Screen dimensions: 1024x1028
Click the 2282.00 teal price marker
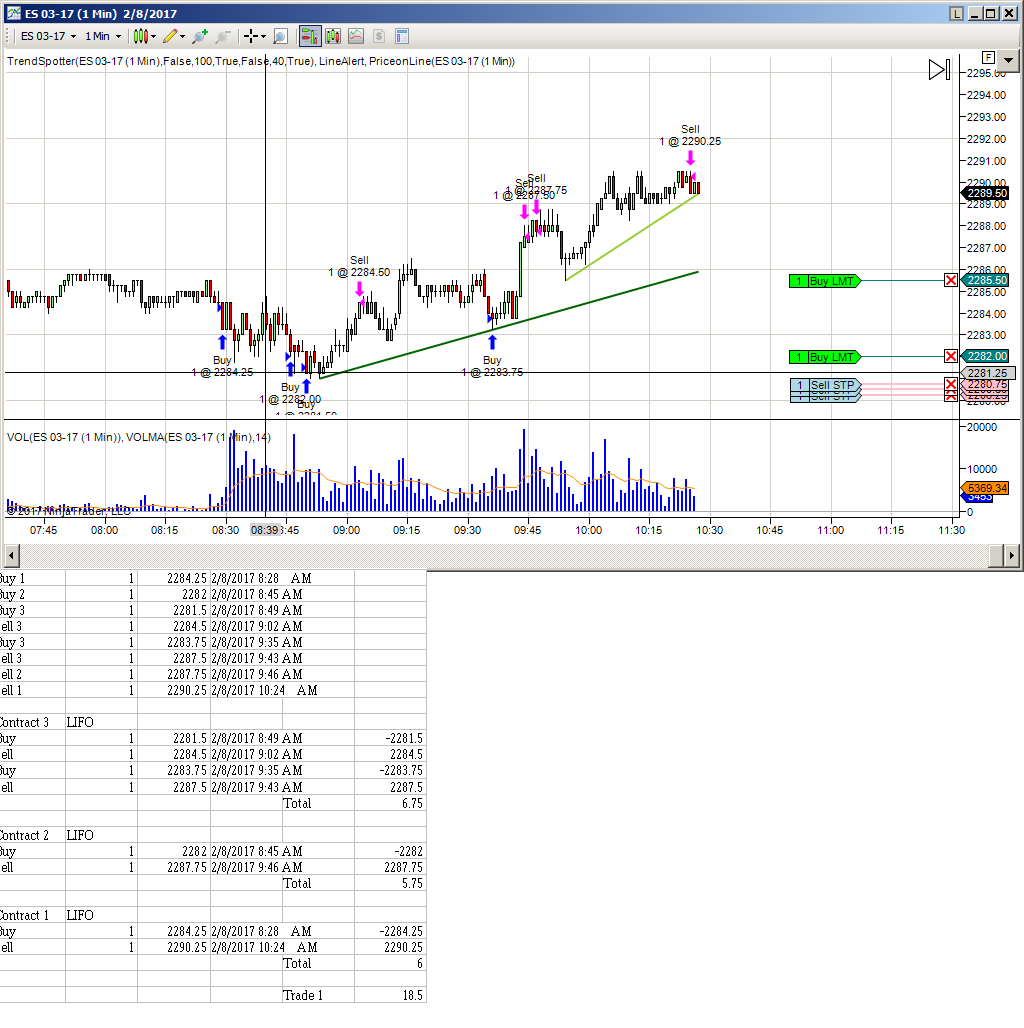point(985,357)
